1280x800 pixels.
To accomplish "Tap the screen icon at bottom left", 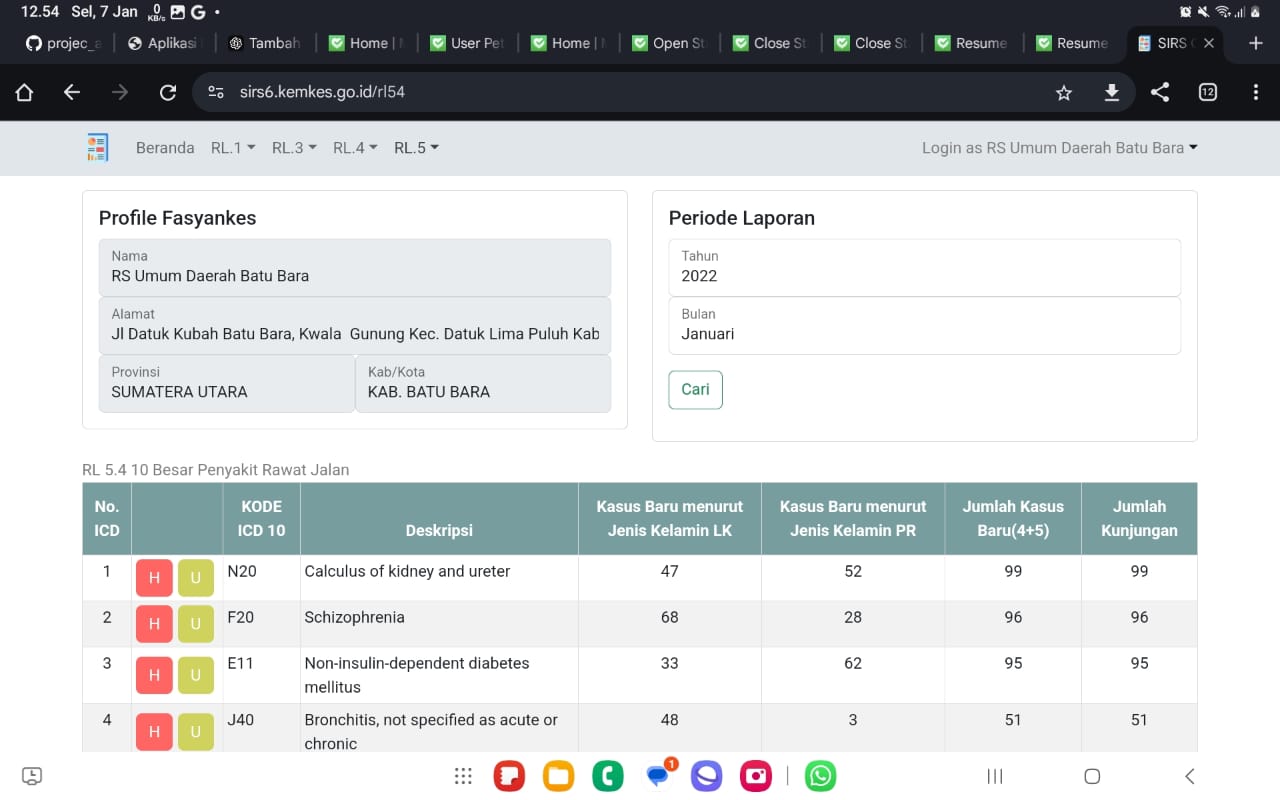I will click(32, 776).
